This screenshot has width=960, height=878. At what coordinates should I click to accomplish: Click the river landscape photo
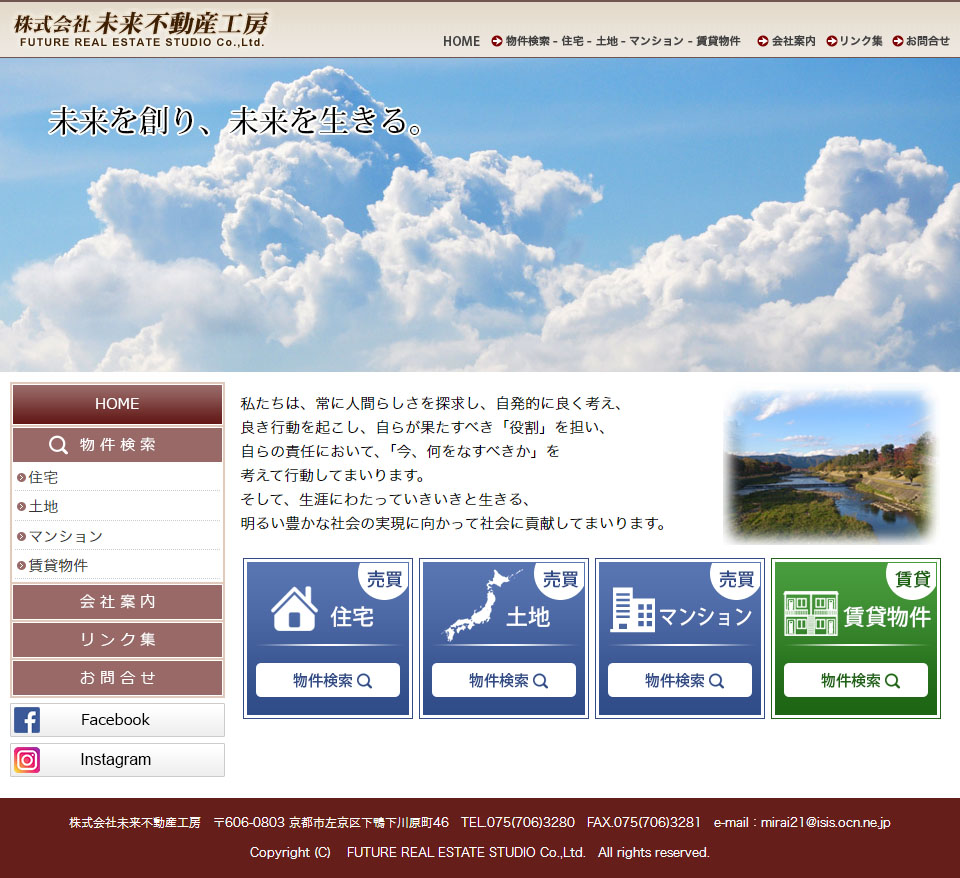pyautogui.click(x=829, y=467)
